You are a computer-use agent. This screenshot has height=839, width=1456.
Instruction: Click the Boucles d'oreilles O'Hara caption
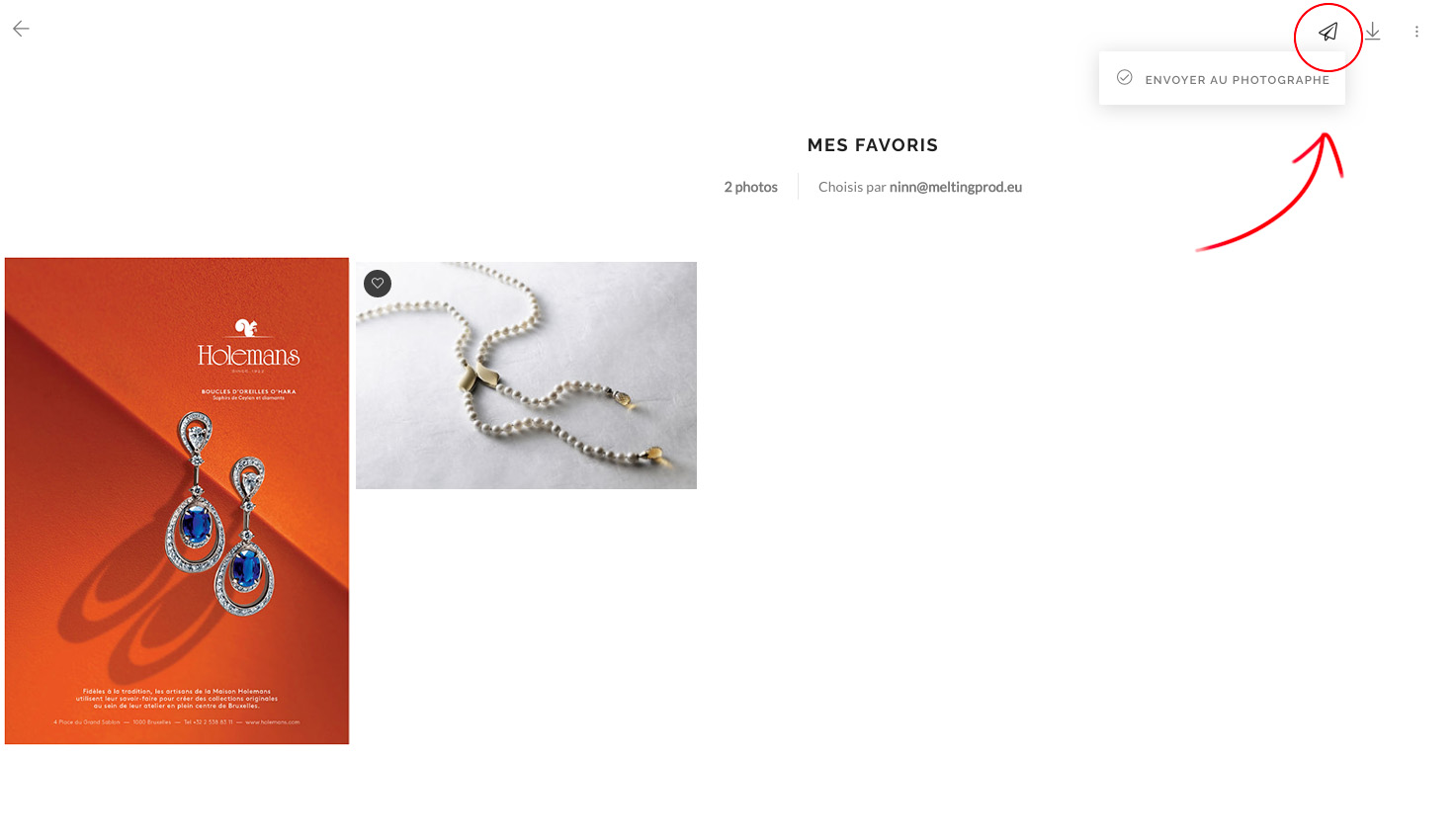pos(248,391)
